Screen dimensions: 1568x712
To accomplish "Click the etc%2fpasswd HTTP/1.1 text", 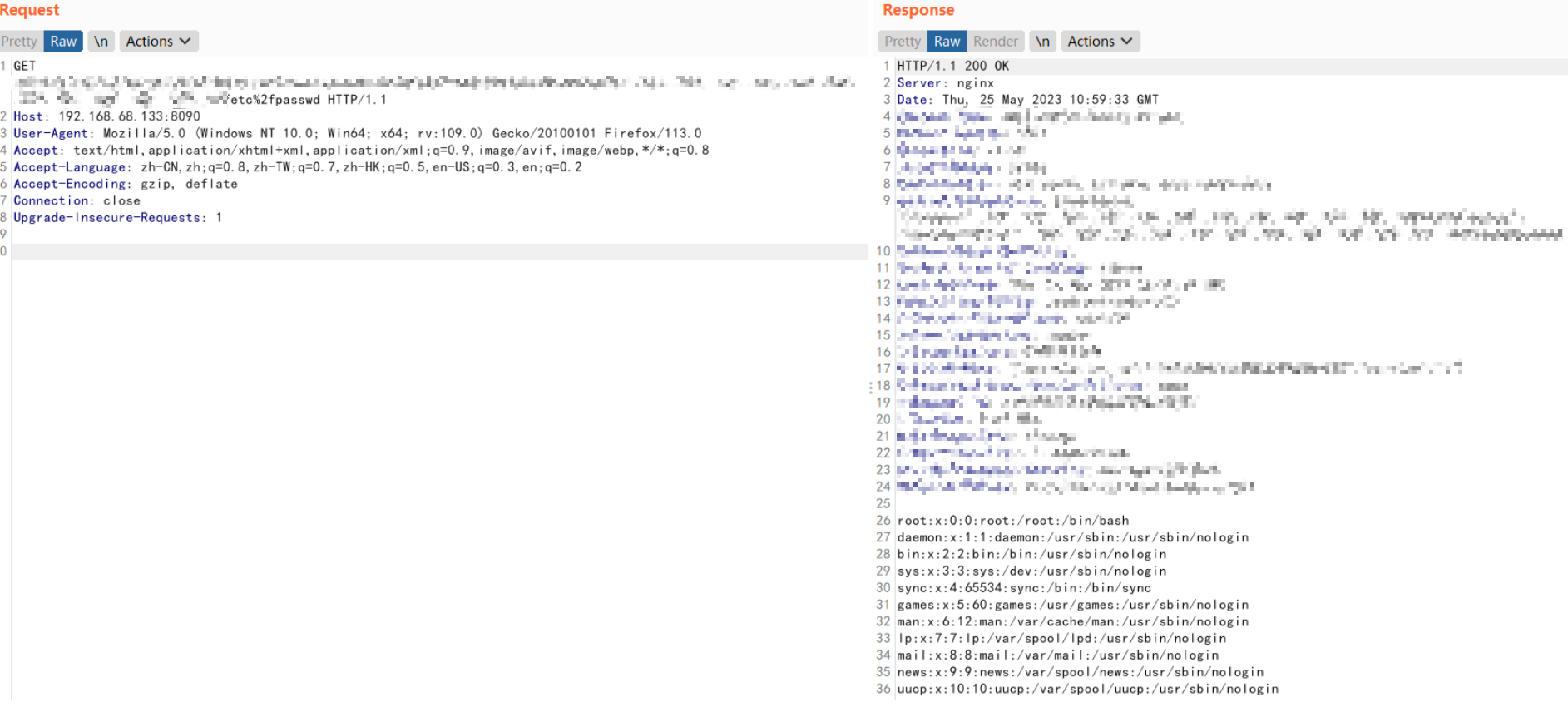I will 309,100.
